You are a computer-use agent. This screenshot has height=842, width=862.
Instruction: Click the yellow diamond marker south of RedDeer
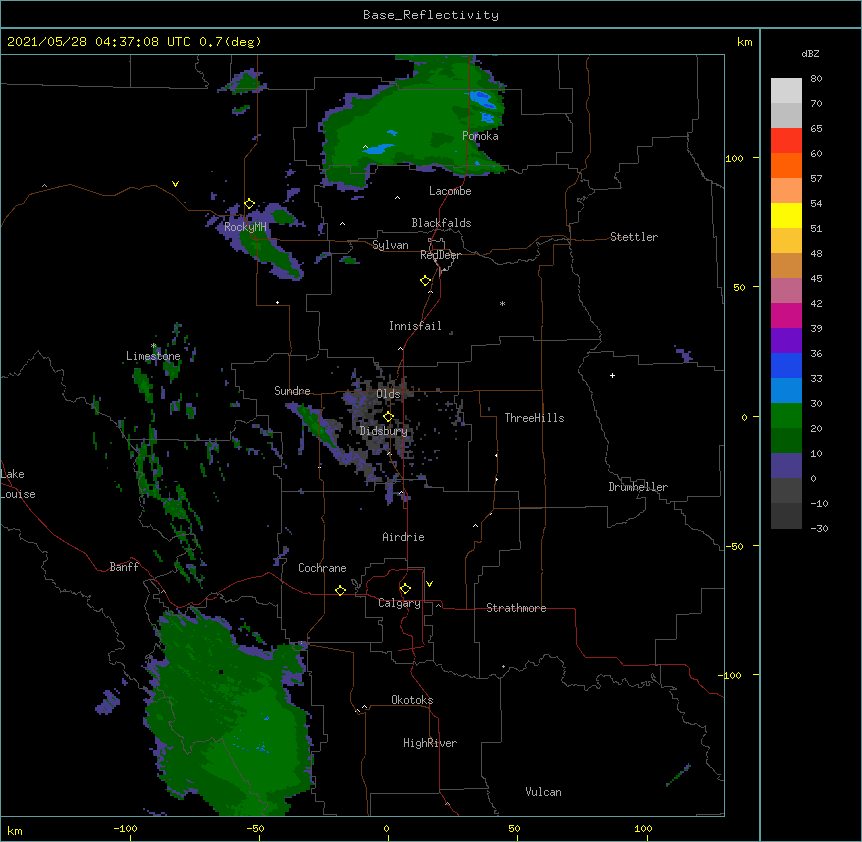pos(425,281)
